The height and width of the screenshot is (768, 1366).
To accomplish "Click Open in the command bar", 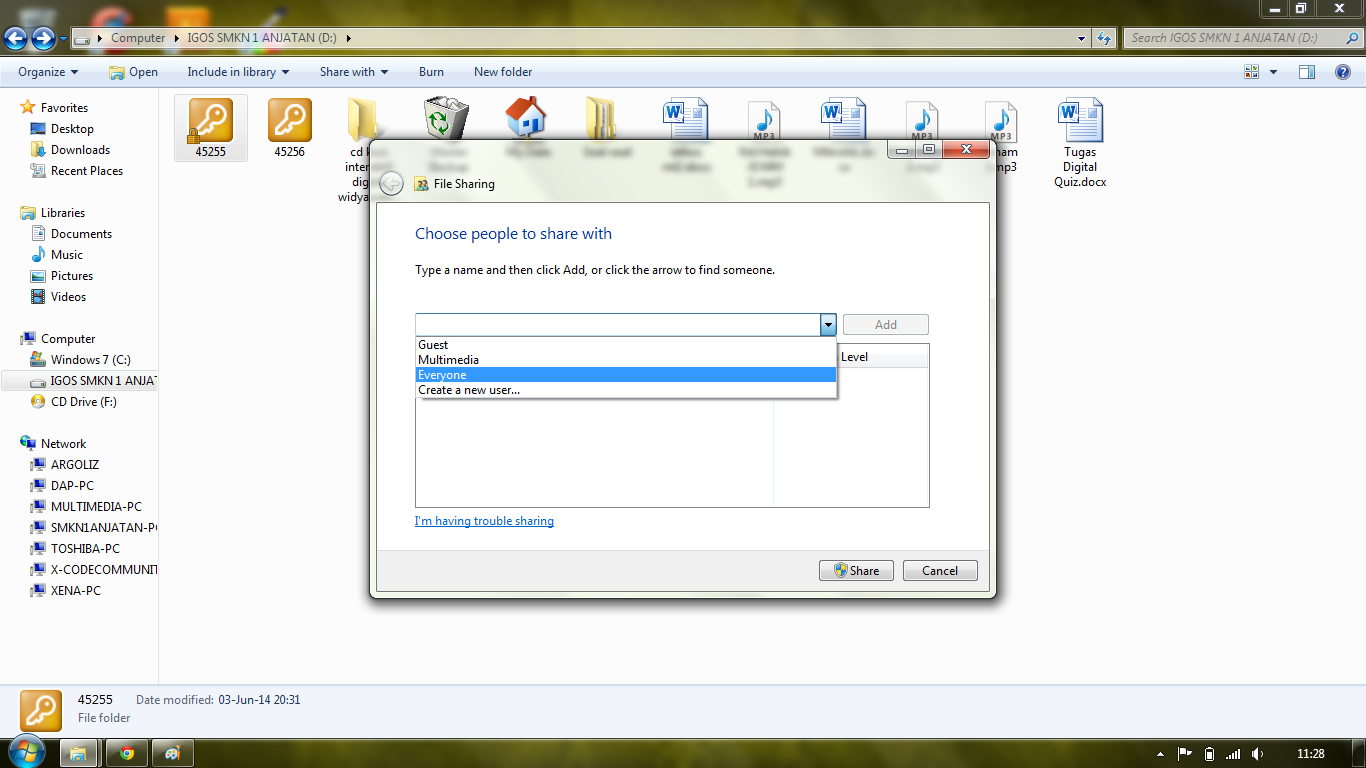I will pyautogui.click(x=133, y=72).
